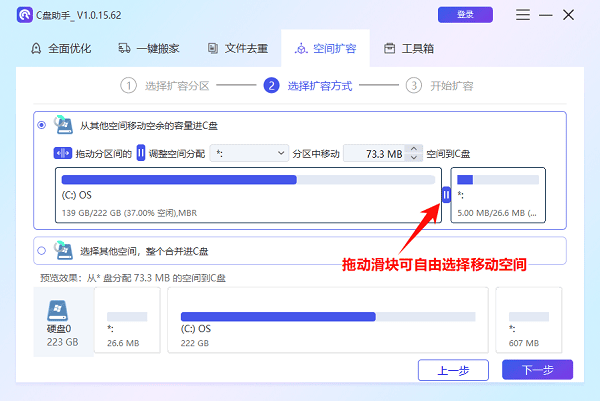Switch to the 空间扩容 tab
The height and width of the screenshot is (401, 600).
tap(325, 48)
